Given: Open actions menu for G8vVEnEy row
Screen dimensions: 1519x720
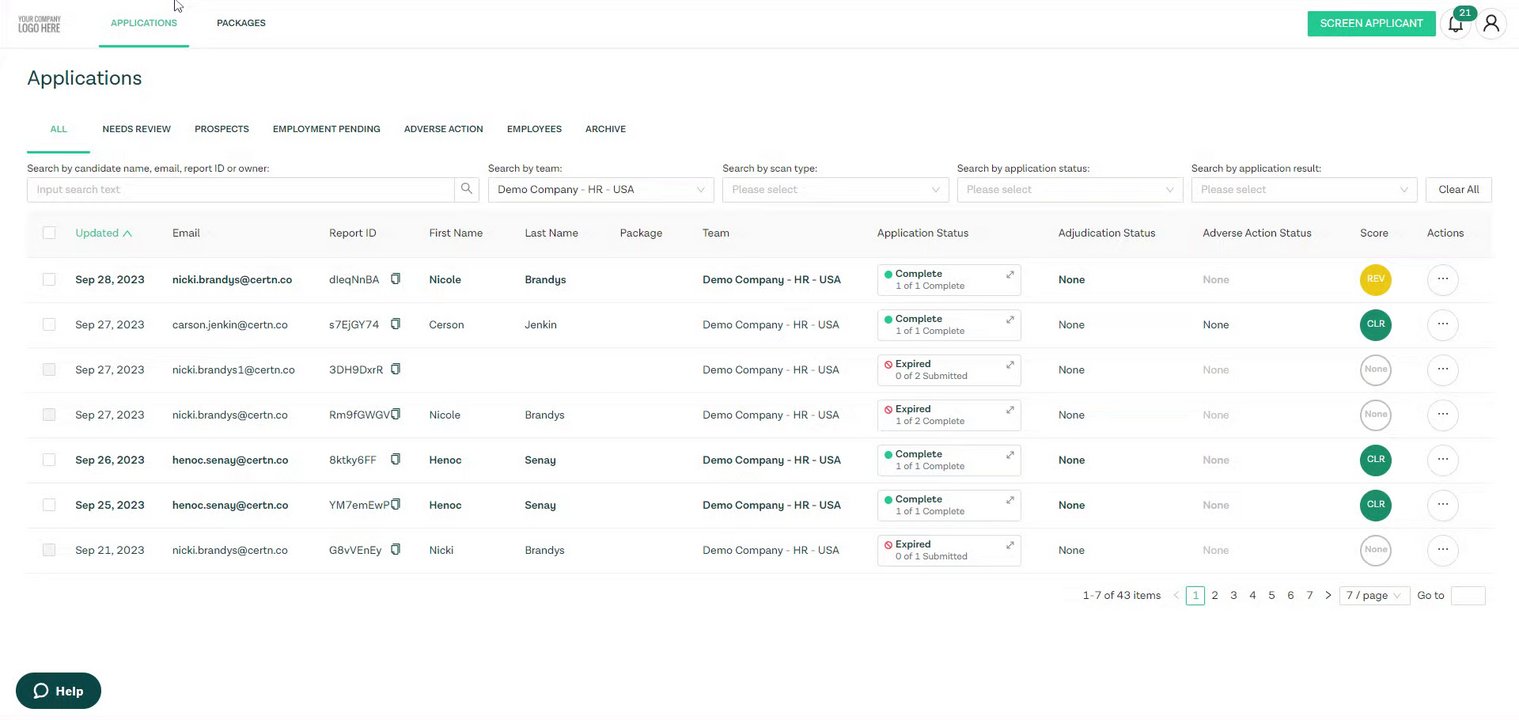Looking at the screenshot, I should coord(1442,549).
